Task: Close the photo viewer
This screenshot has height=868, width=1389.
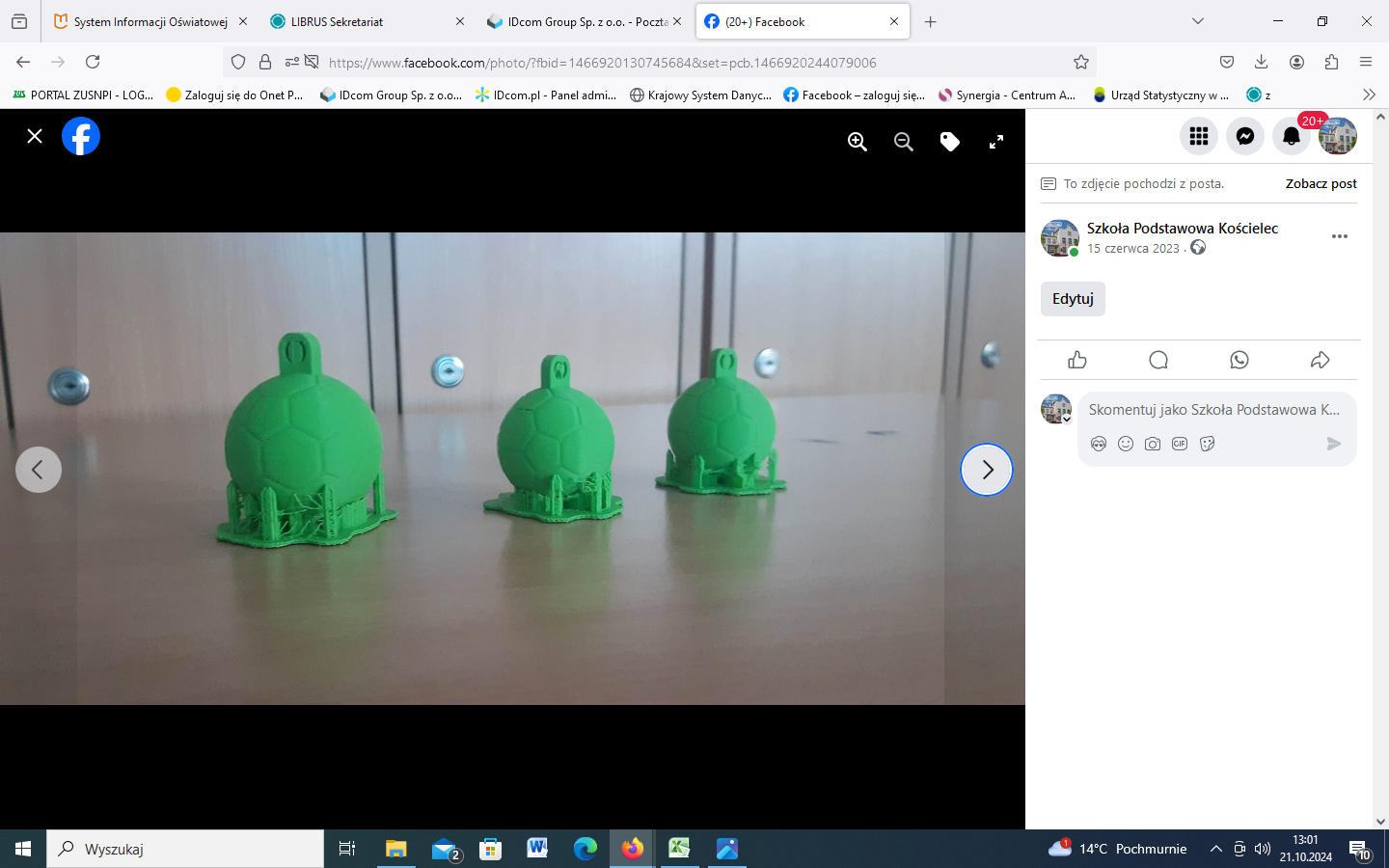Action: point(35,136)
